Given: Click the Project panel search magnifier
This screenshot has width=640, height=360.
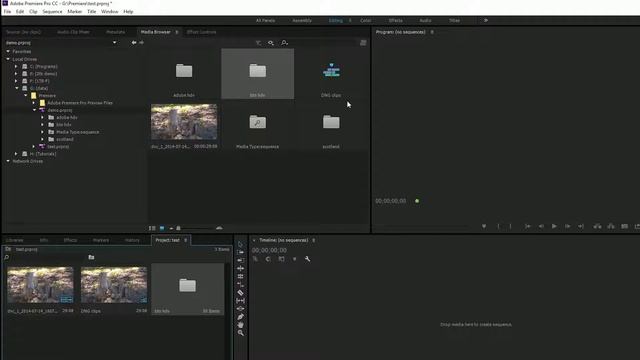Looking at the screenshot, I should coord(6,257).
